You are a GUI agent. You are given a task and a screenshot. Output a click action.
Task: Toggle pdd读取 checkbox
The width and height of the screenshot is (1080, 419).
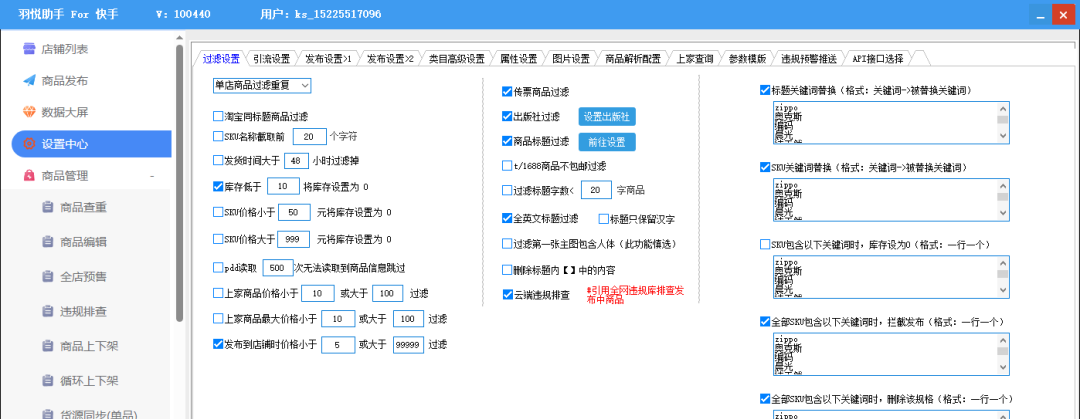(218, 267)
